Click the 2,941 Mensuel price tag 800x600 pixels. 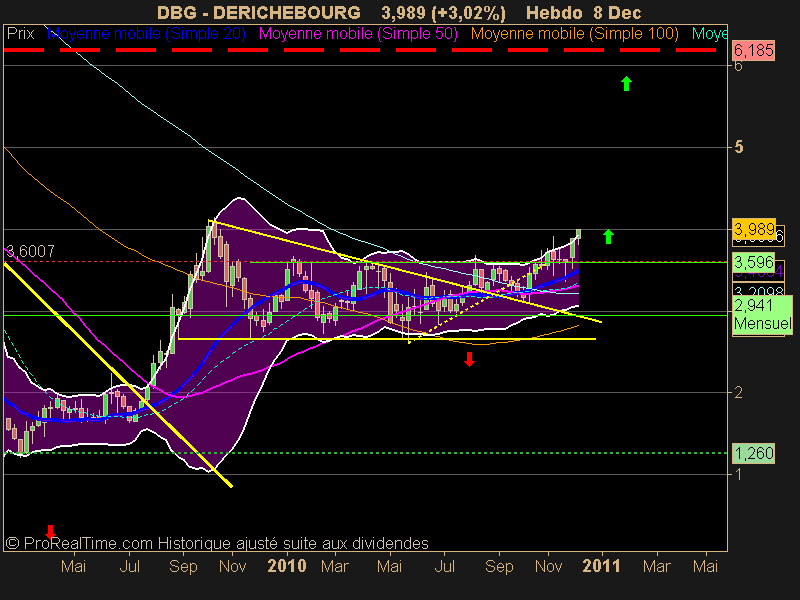click(762, 315)
